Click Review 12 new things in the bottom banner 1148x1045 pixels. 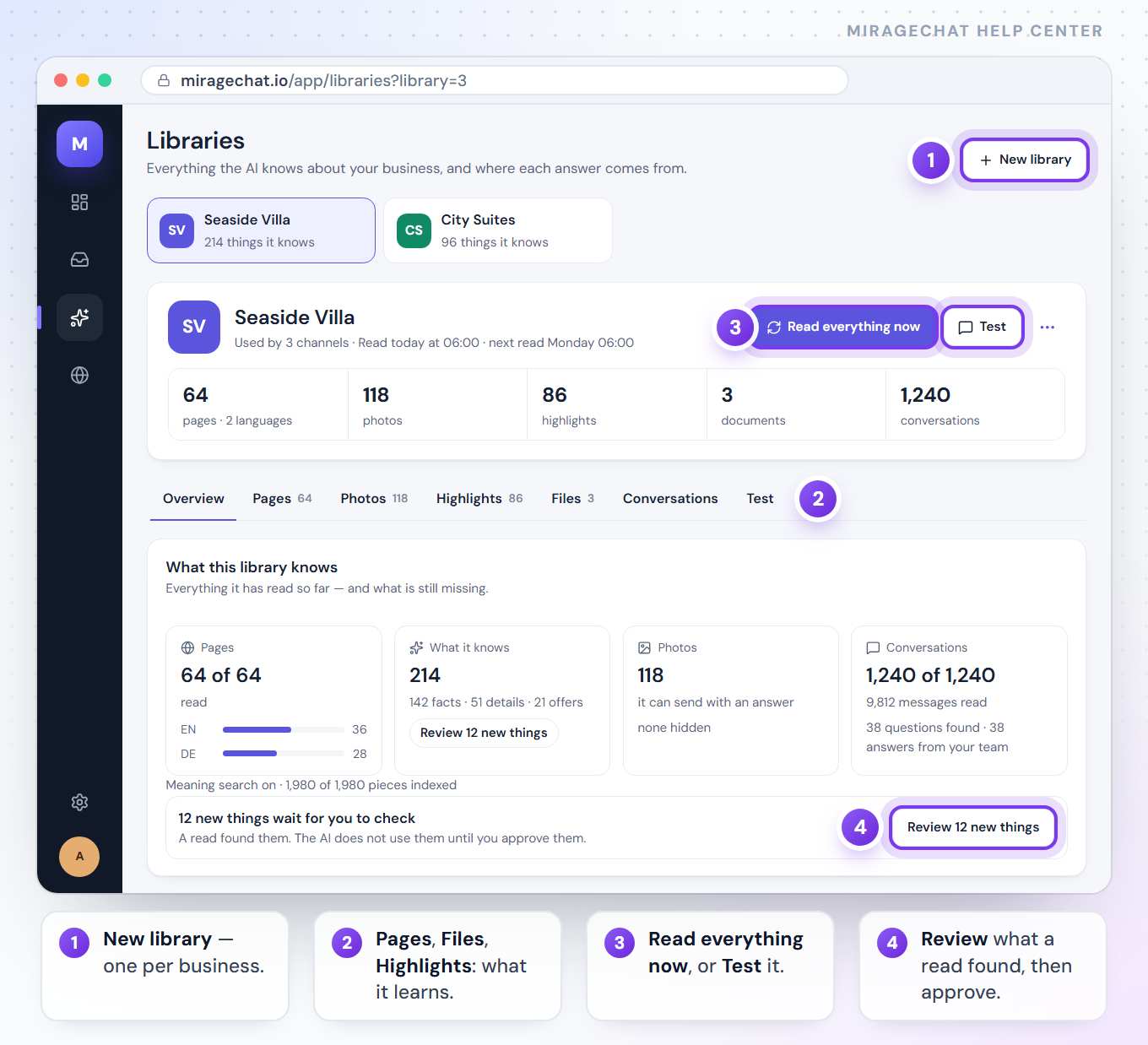[x=973, y=827]
